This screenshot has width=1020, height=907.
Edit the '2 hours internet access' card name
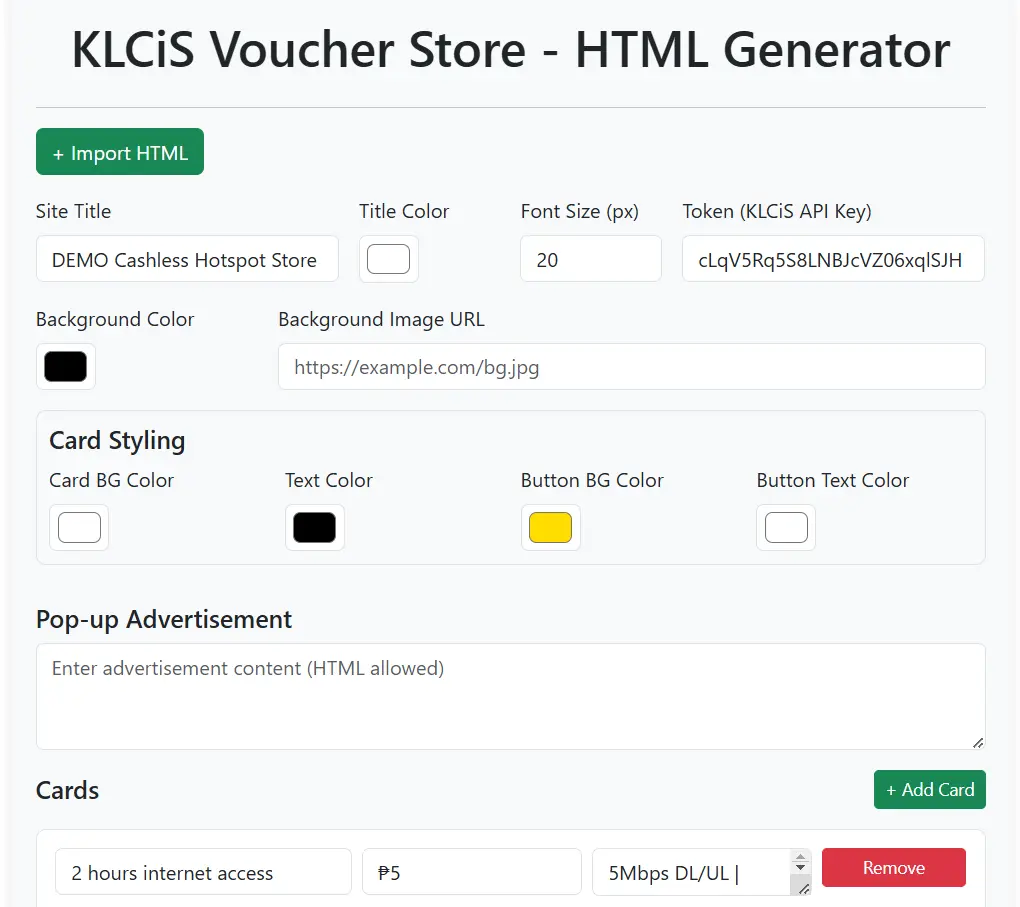pos(204,872)
